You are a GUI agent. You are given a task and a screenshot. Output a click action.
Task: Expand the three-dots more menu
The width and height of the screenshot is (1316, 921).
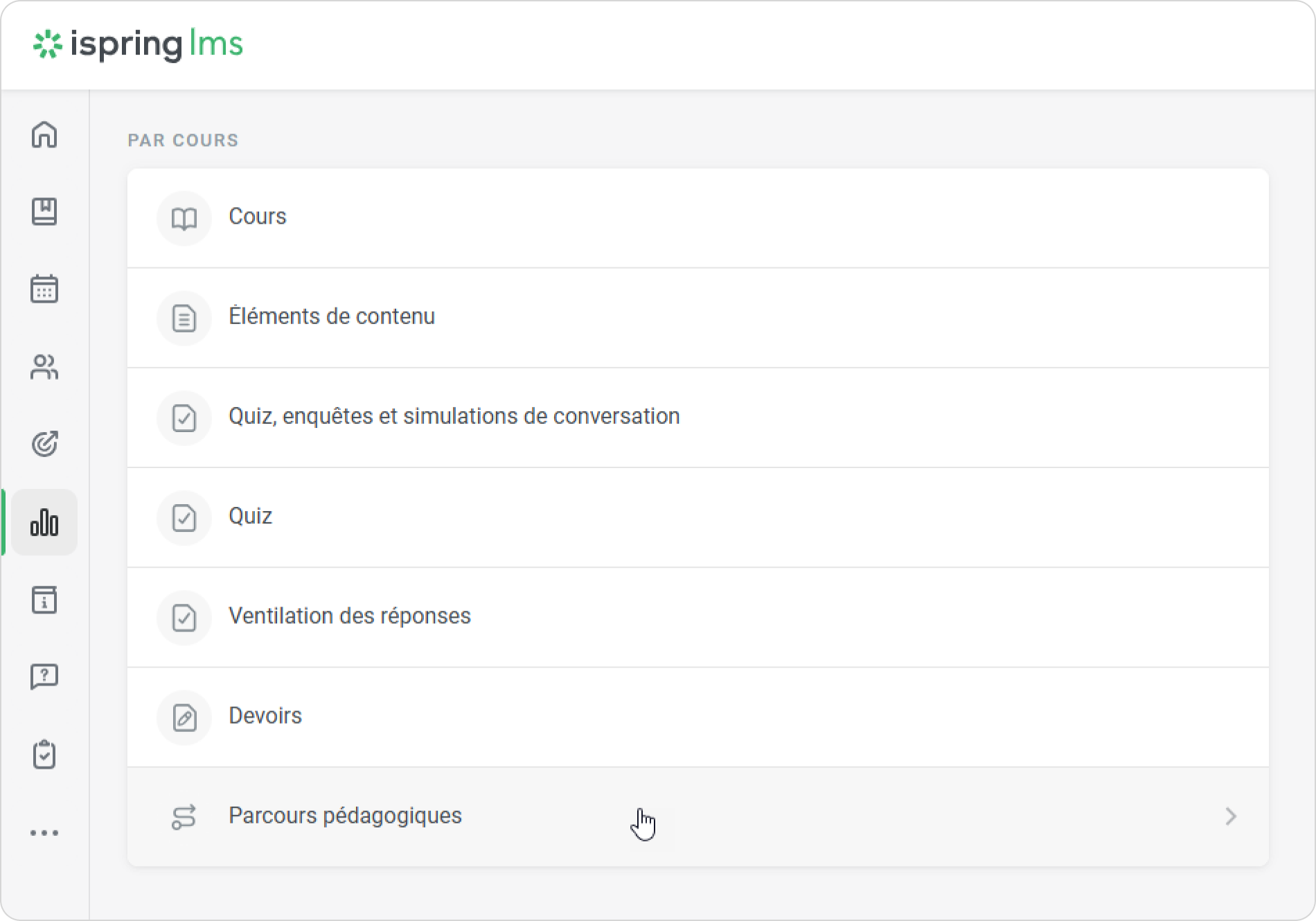(x=44, y=833)
